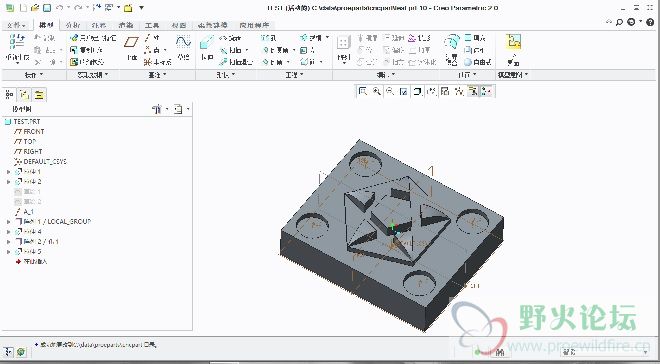Click Refit icon in graphics toolbar

[362, 91]
